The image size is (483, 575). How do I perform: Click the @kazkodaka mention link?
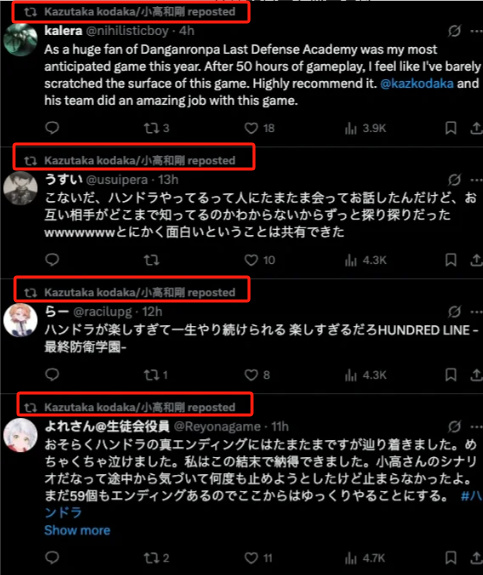point(417,84)
